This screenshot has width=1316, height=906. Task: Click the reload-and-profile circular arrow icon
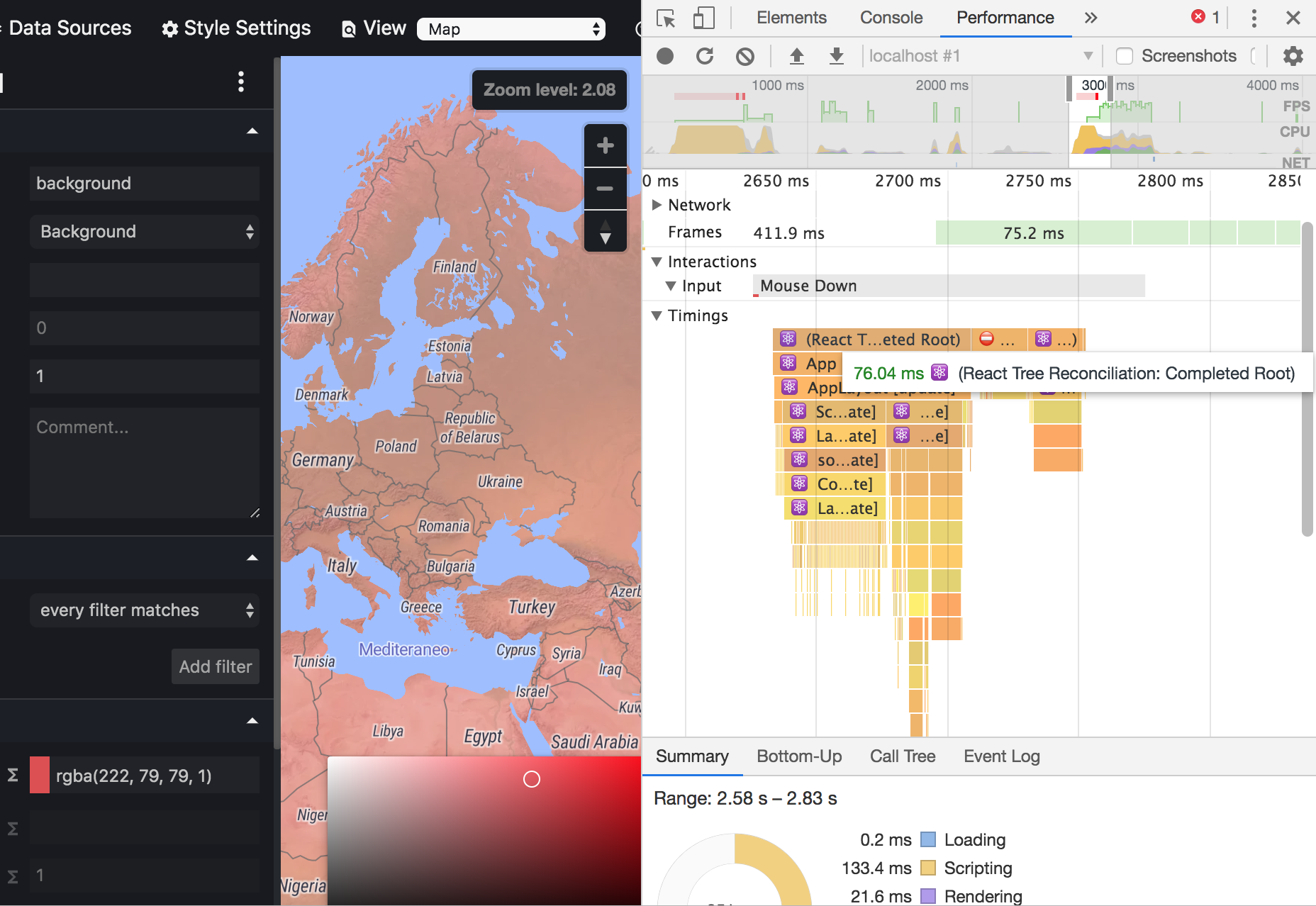[705, 56]
